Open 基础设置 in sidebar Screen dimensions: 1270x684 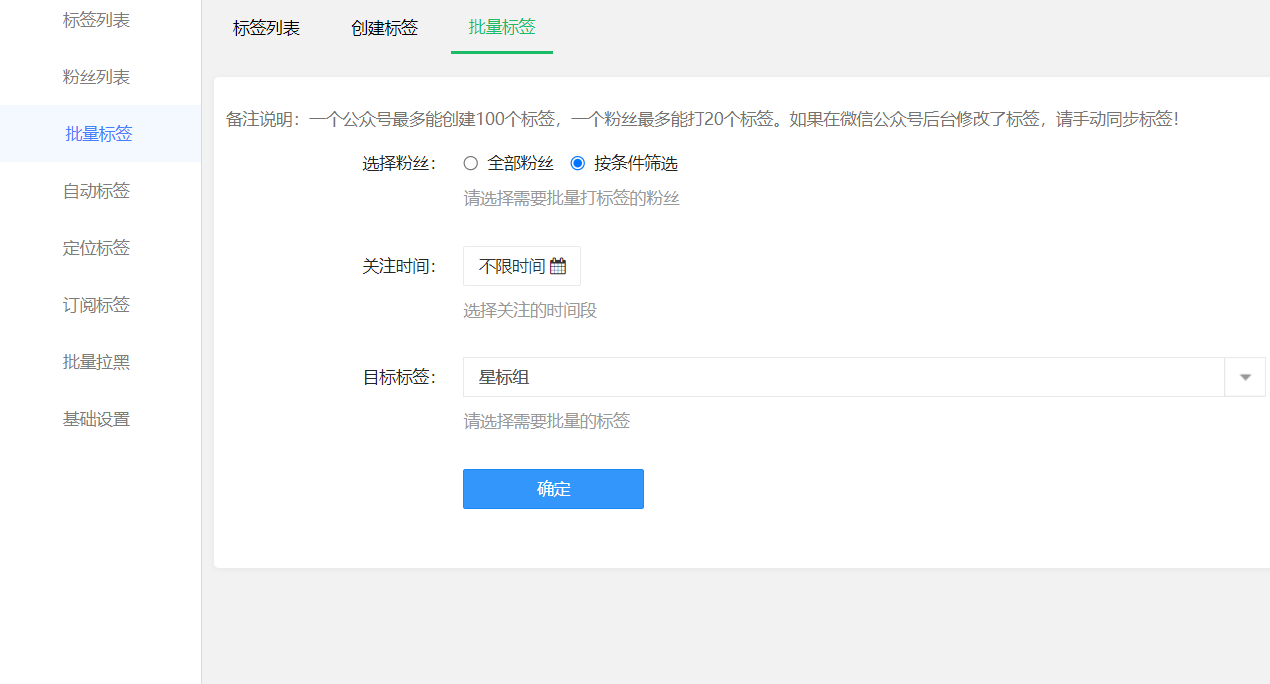(97, 419)
